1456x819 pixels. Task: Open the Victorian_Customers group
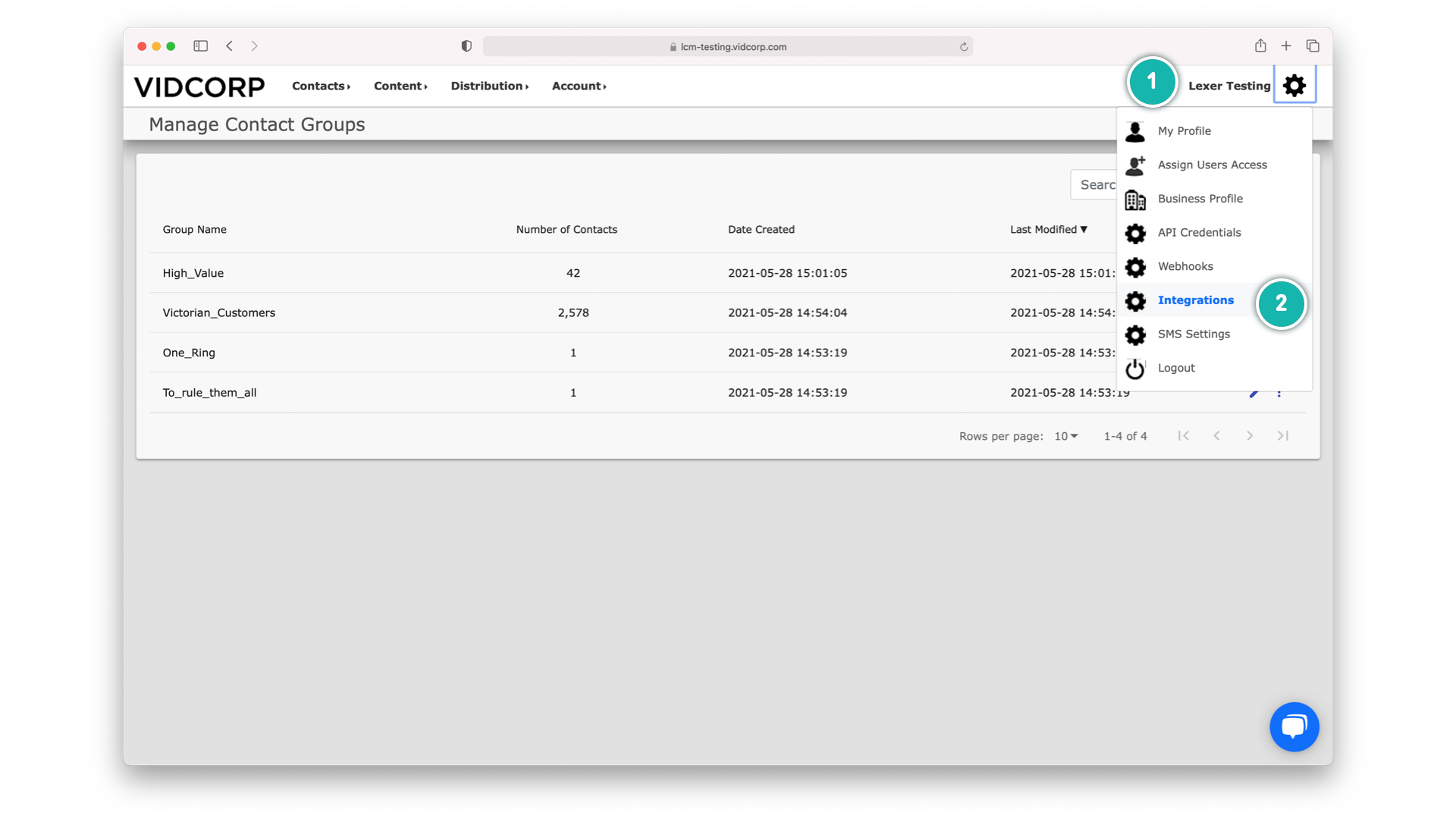pos(218,313)
